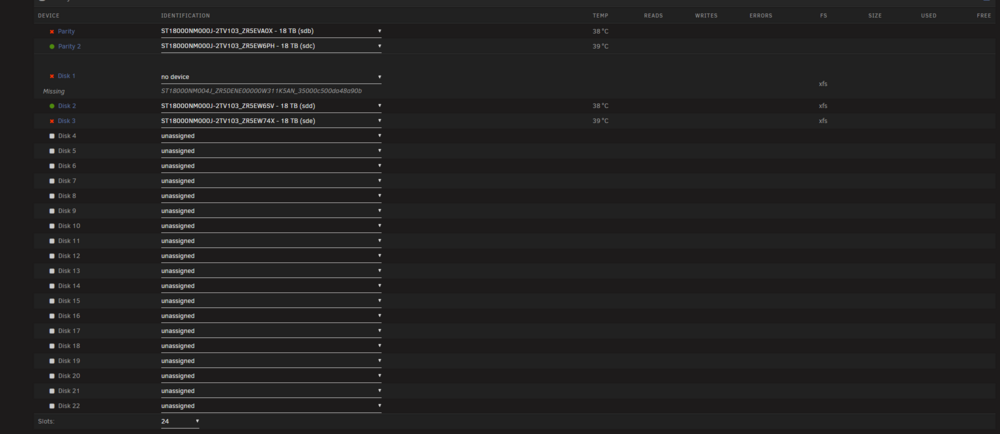Click the grey status square beside Disk 5
This screenshot has width=1000, height=434.
52,151
